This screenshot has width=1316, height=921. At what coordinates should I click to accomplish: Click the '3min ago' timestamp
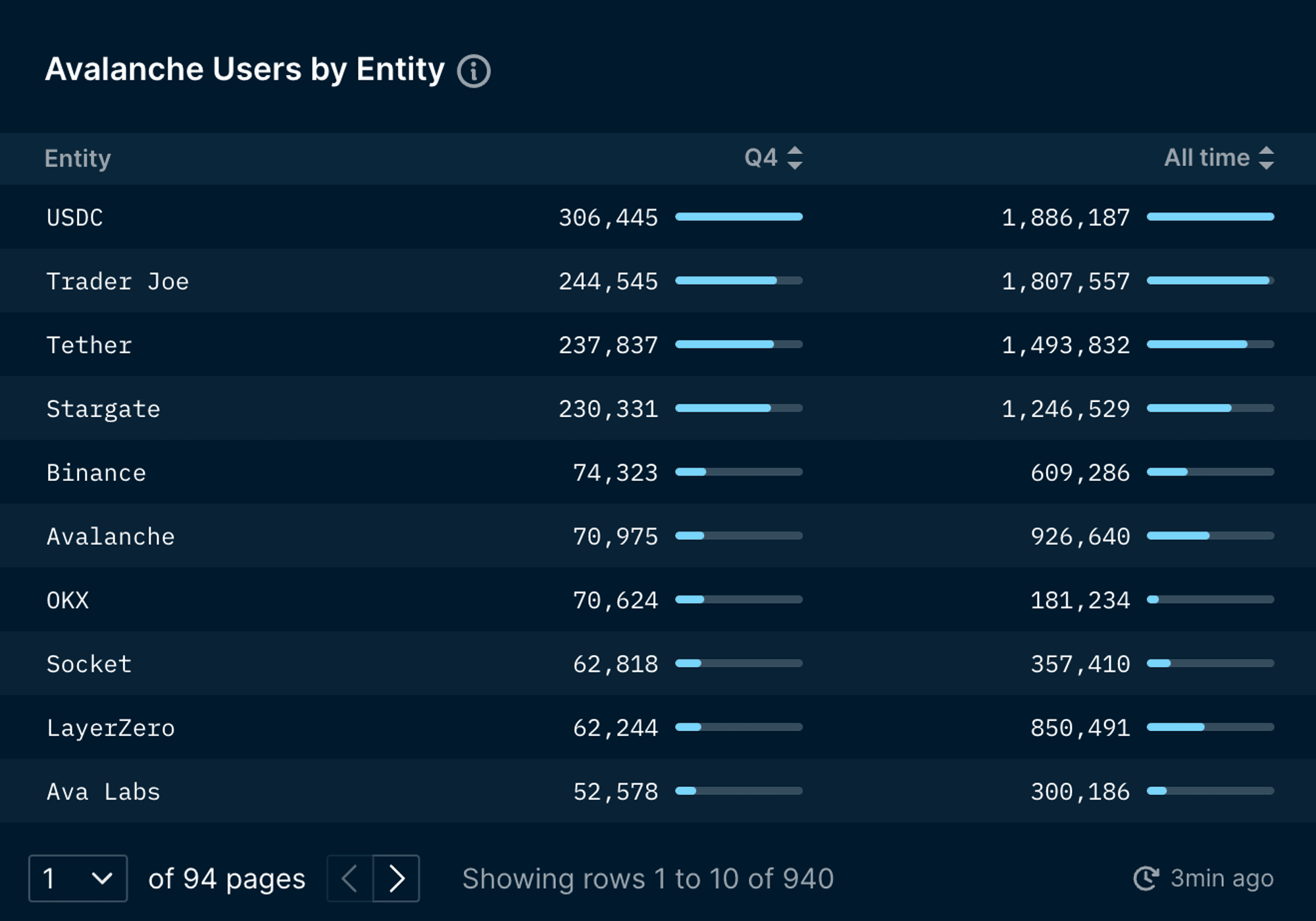coord(1222,878)
